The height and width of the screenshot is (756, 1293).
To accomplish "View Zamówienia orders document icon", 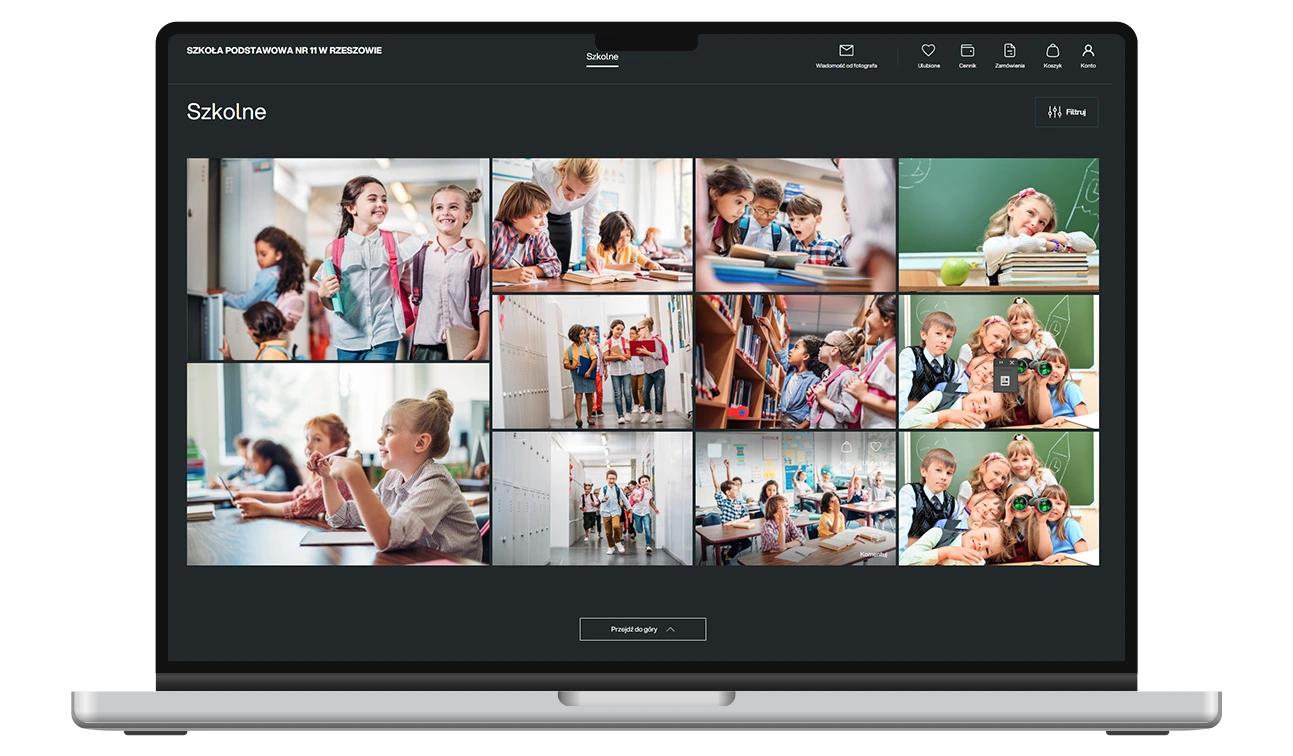I will tap(1009, 51).
